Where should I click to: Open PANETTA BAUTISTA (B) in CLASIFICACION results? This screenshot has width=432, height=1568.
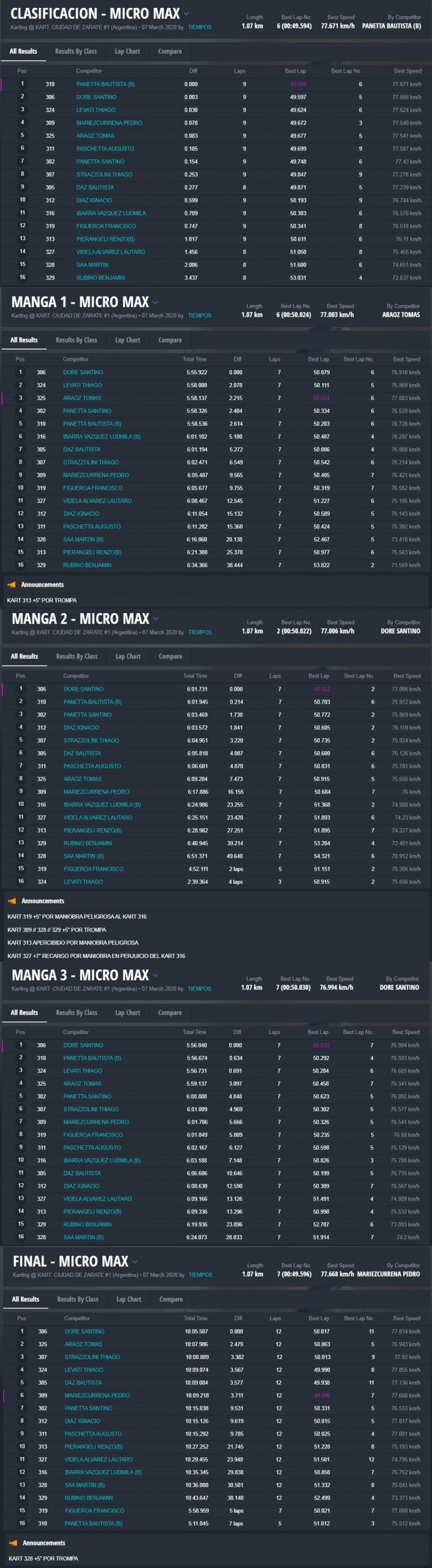click(105, 85)
